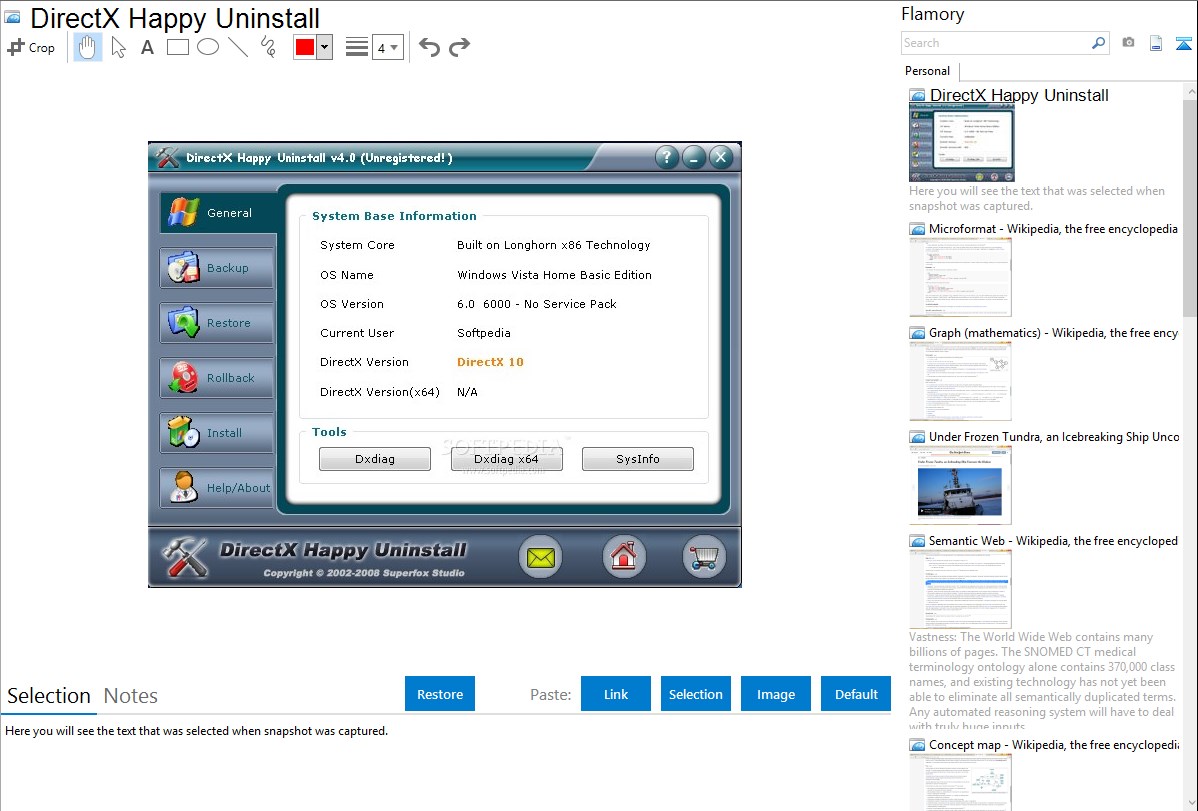The height and width of the screenshot is (811, 1198).
Task: Pick the ellipse drawing tool
Action: coord(208,47)
